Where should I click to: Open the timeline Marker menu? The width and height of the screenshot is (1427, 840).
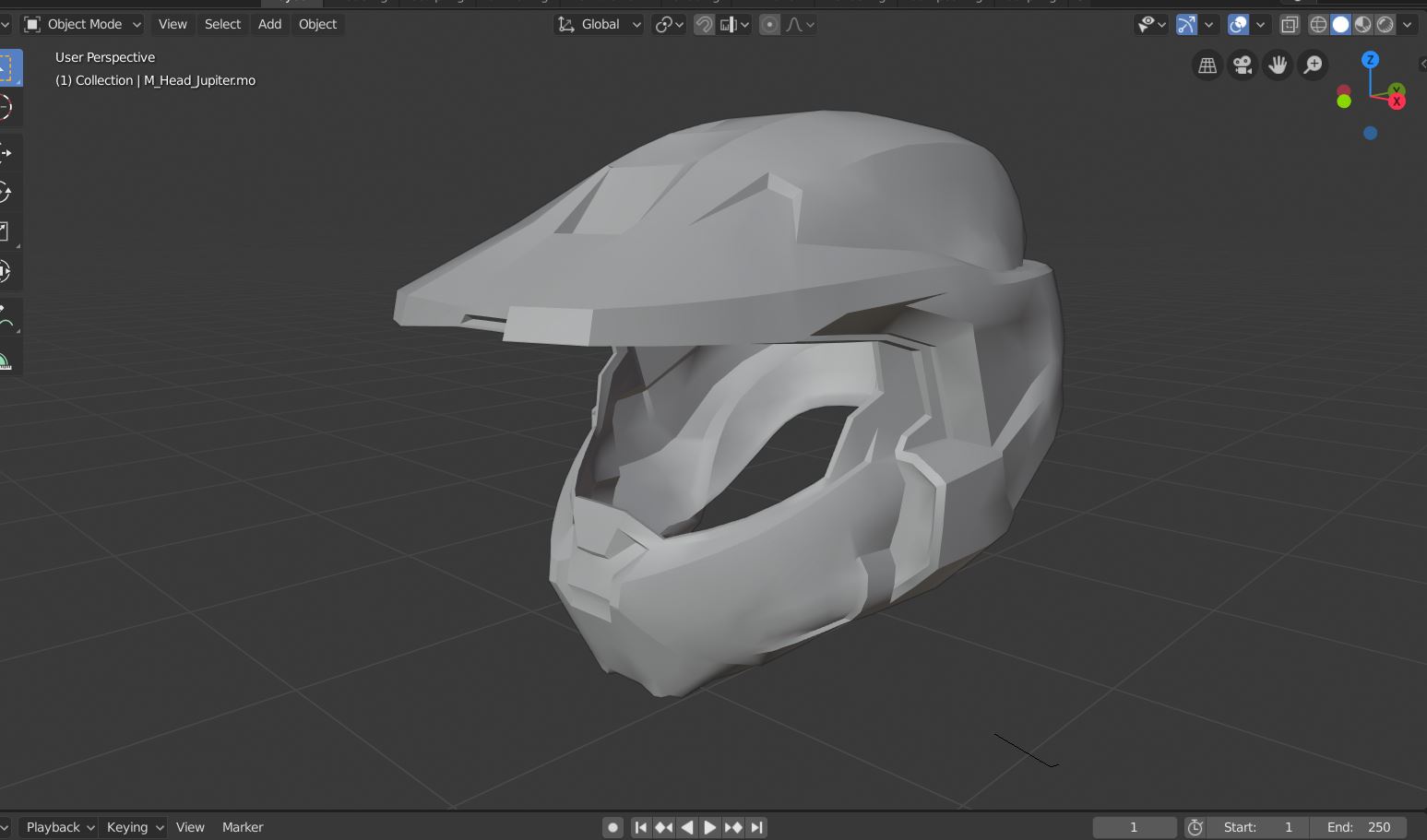click(243, 827)
